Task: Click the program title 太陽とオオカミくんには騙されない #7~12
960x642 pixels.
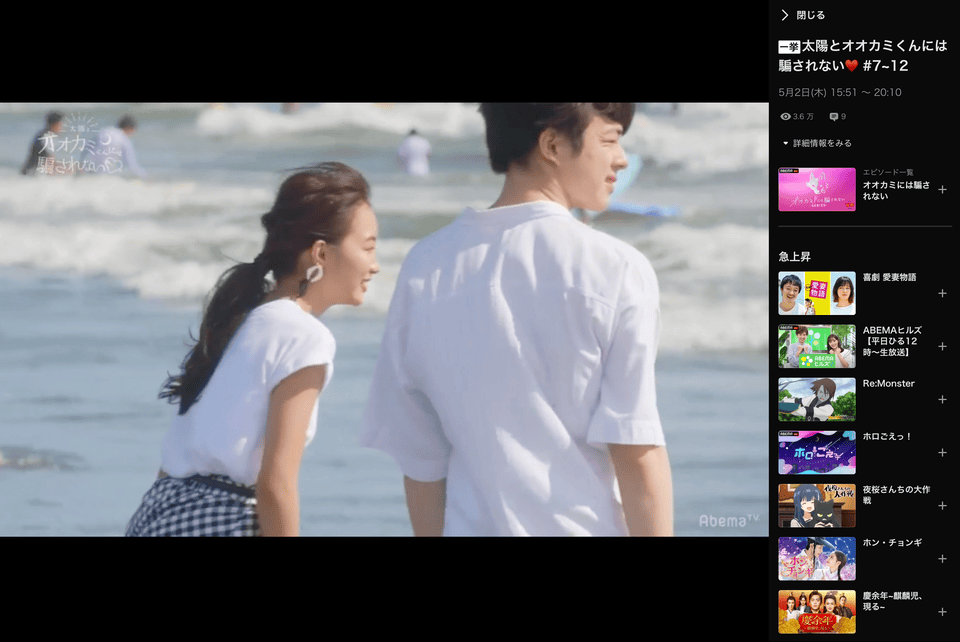Action: click(863, 56)
